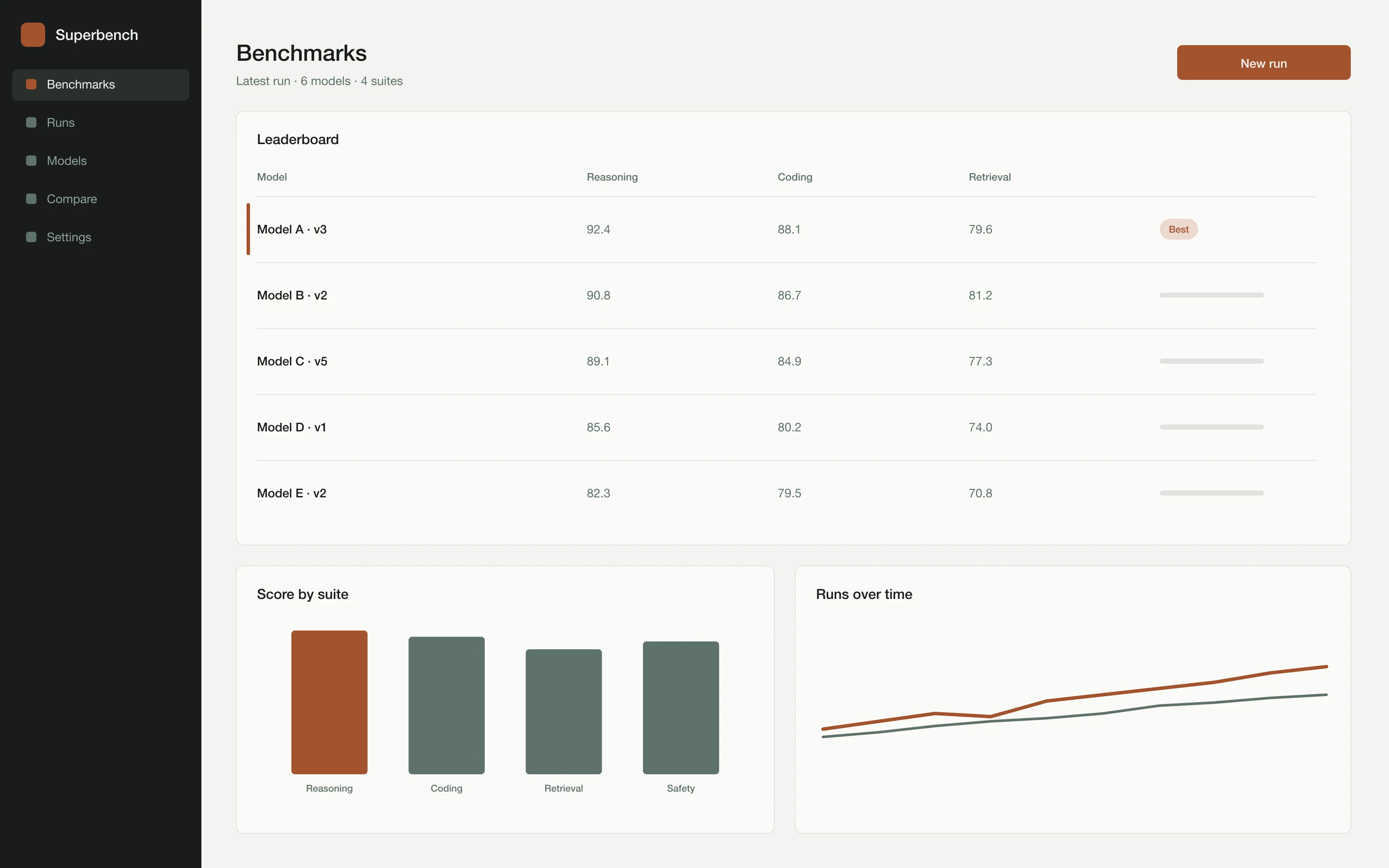Click Model D retrieval score 74.0
The width and height of the screenshot is (1389, 868).
[x=981, y=427]
